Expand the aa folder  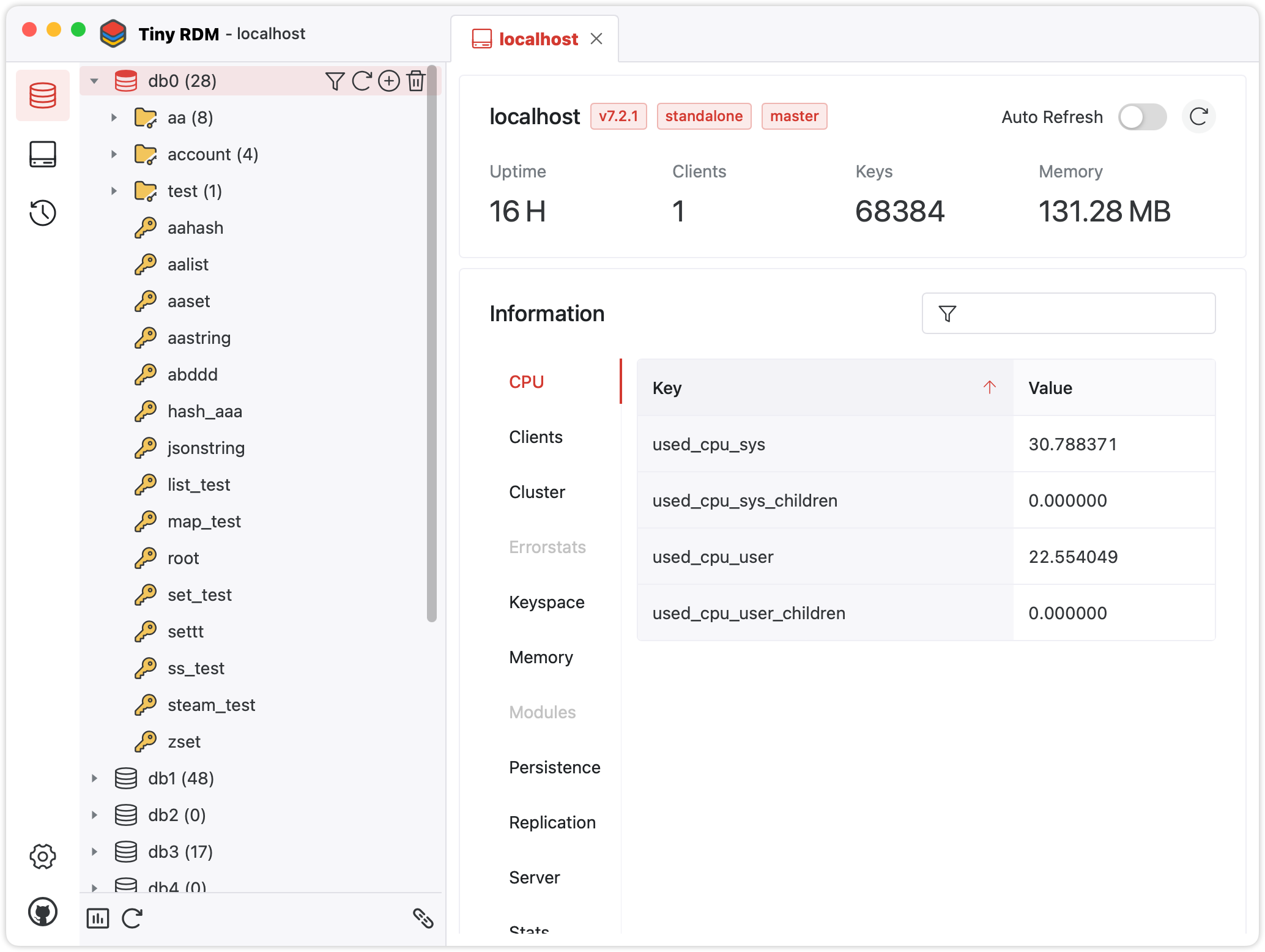click(114, 117)
